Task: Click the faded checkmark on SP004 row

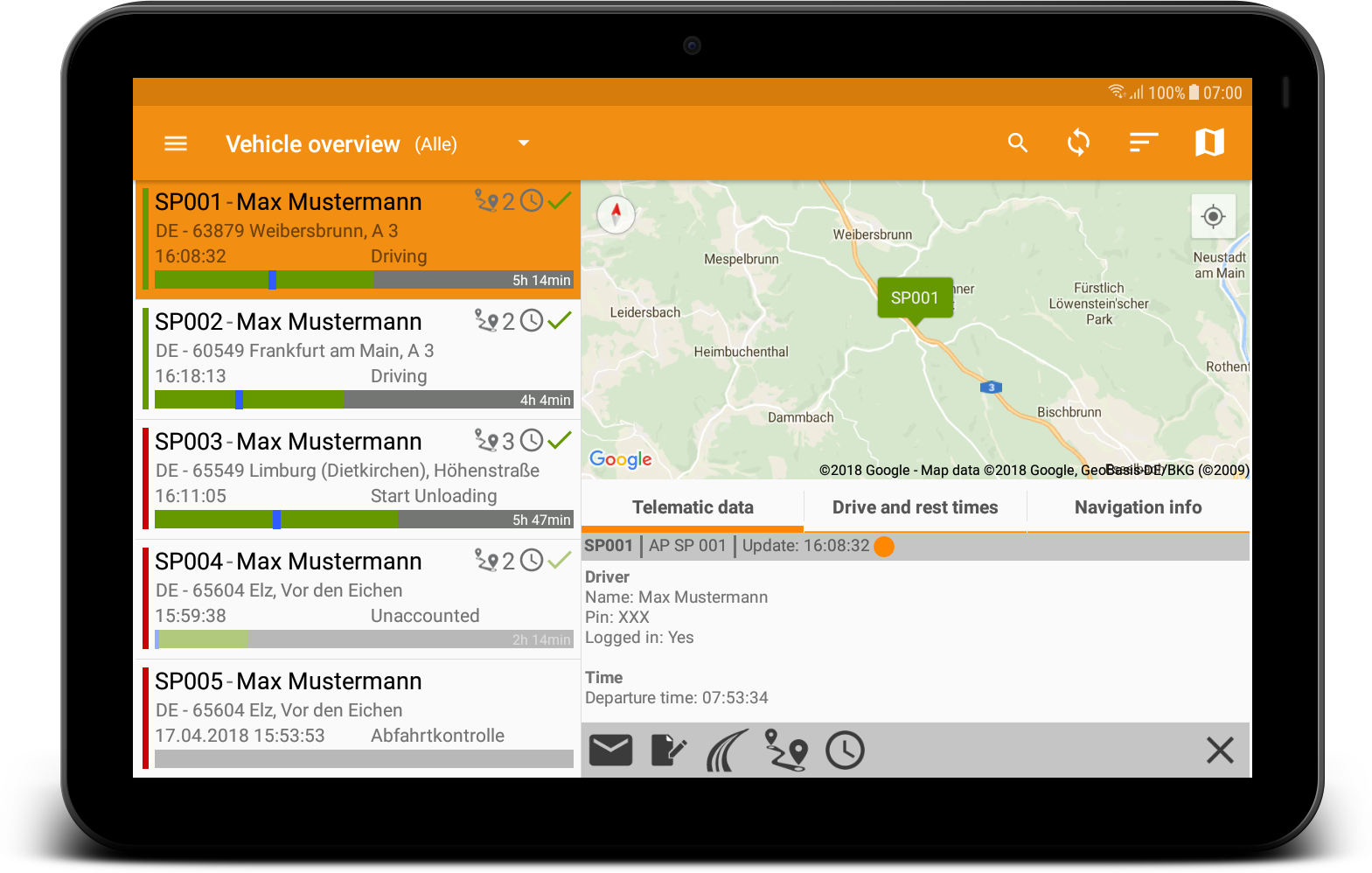Action: click(x=560, y=560)
